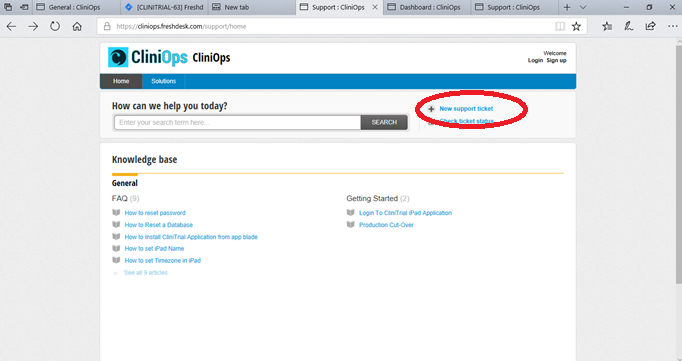Set these tabs aside icon

click(x=24, y=7)
